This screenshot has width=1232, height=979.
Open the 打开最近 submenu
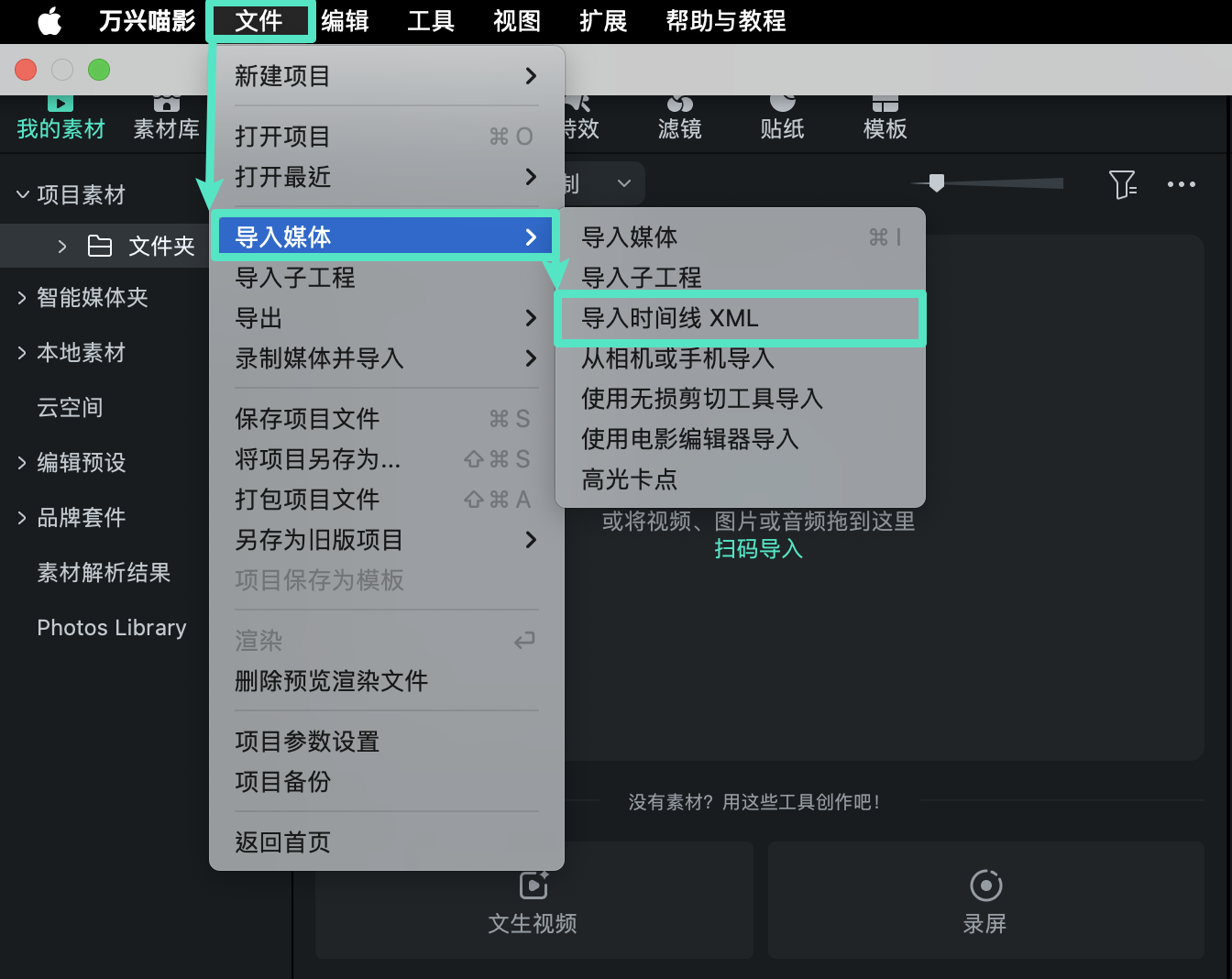(387, 177)
